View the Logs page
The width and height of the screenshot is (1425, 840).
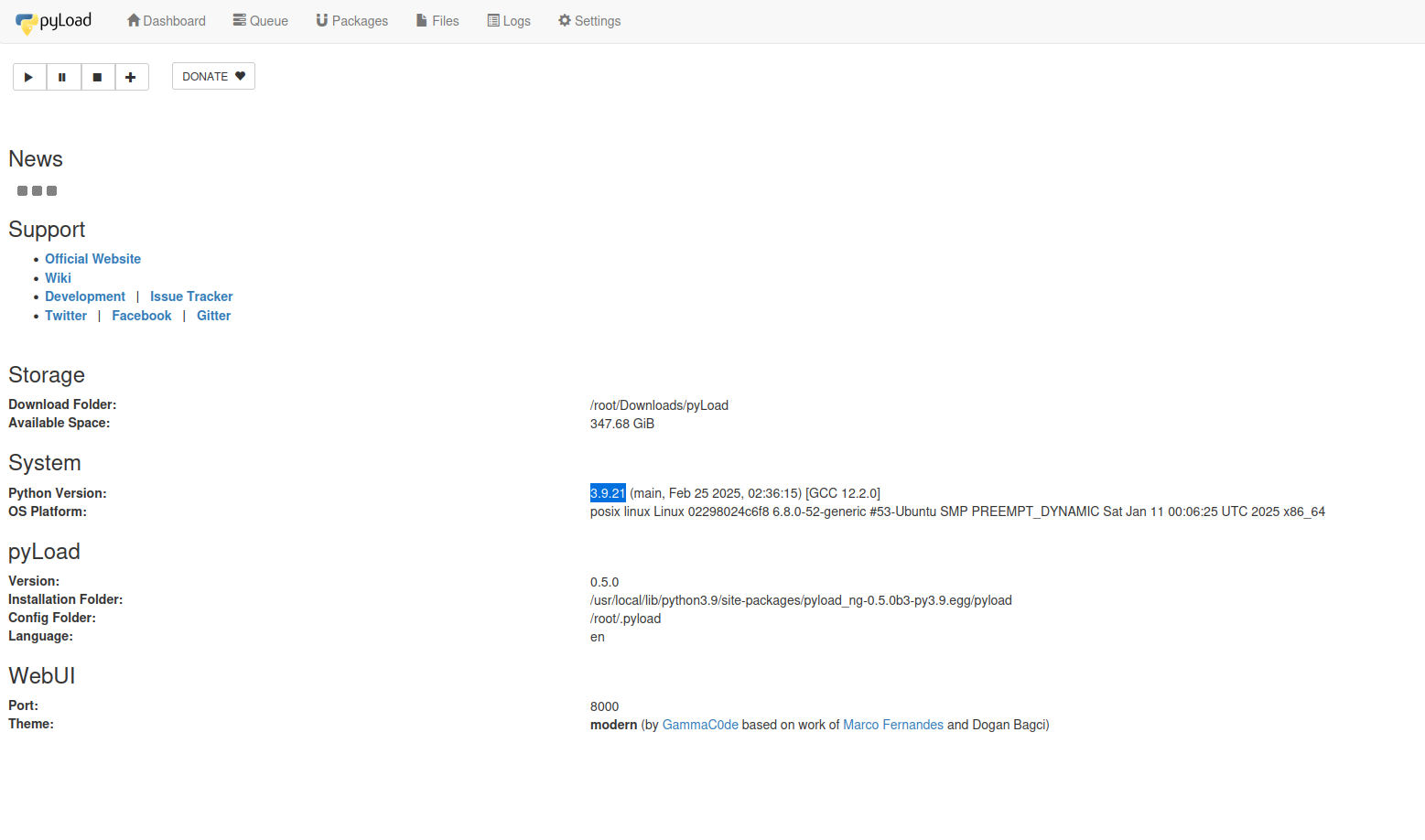(x=509, y=21)
